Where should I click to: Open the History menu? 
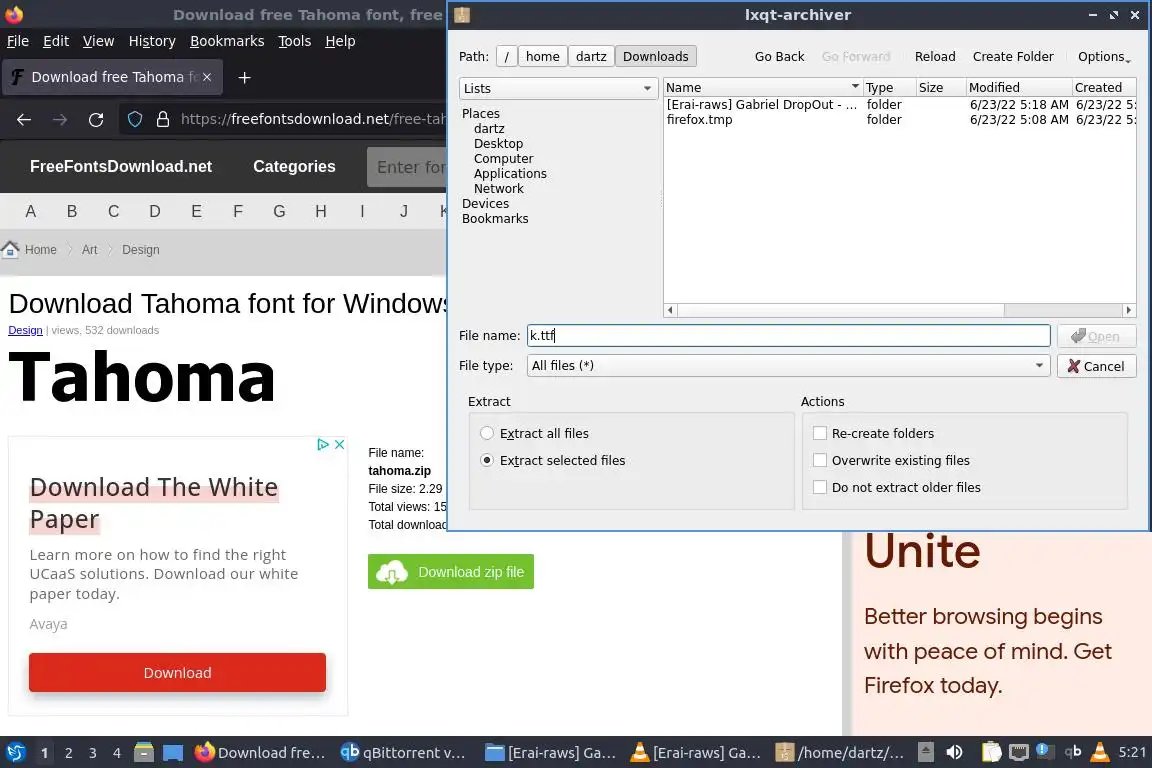pyautogui.click(x=152, y=41)
